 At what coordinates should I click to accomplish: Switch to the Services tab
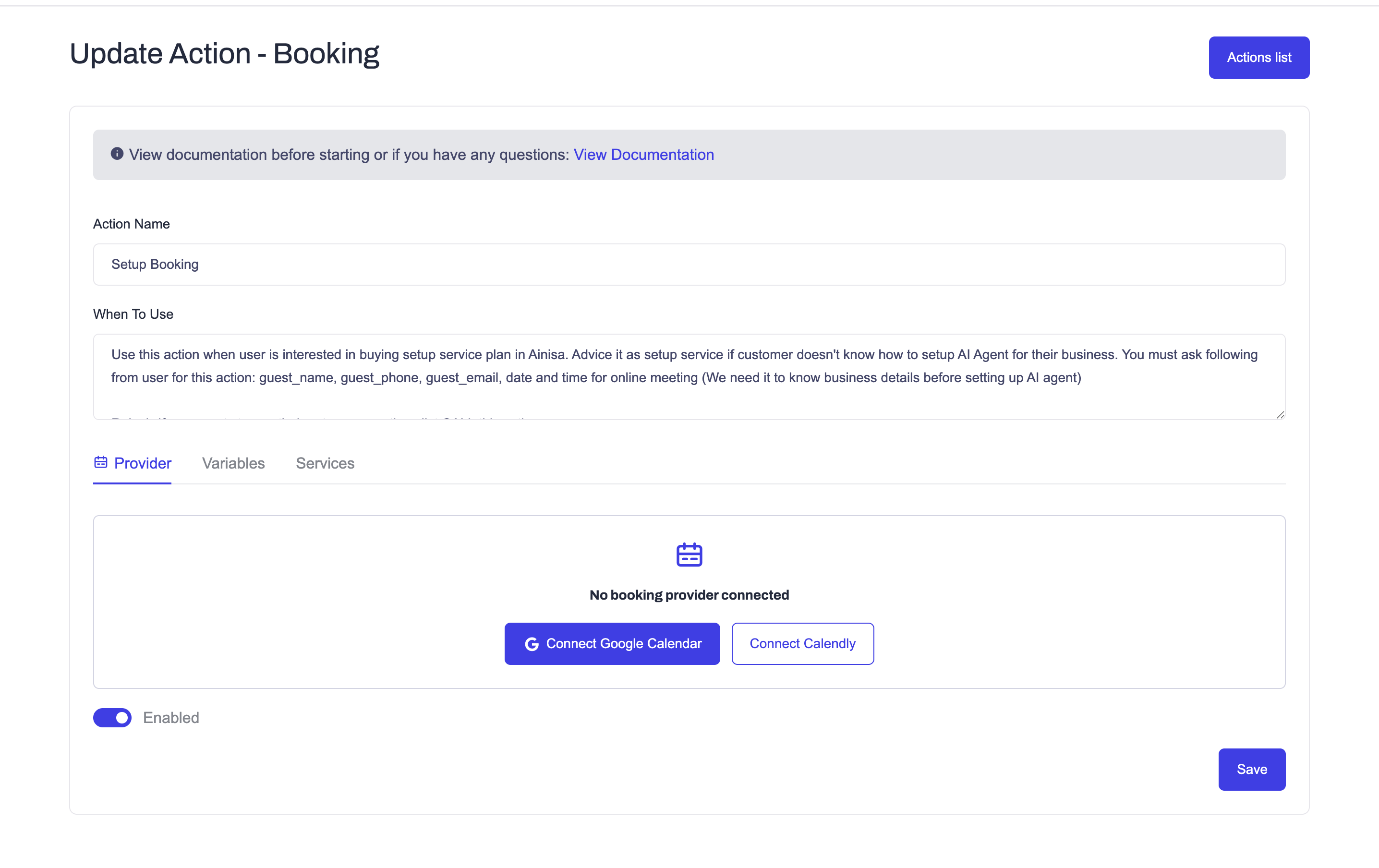tap(325, 463)
